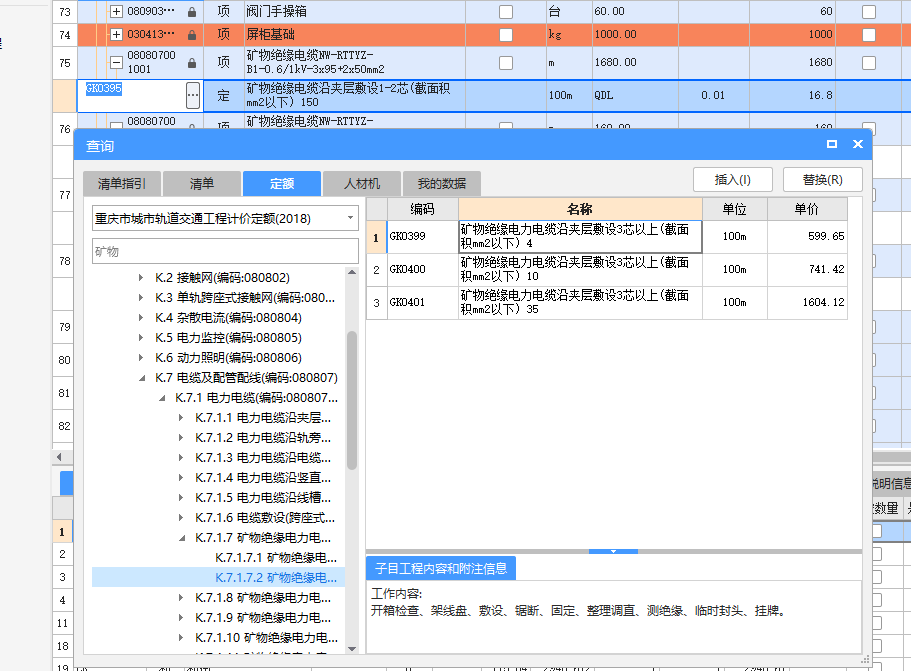The height and width of the screenshot is (671, 911).
Task: Click horizontal scrollbar left arrow in main window
Action: point(59,457)
